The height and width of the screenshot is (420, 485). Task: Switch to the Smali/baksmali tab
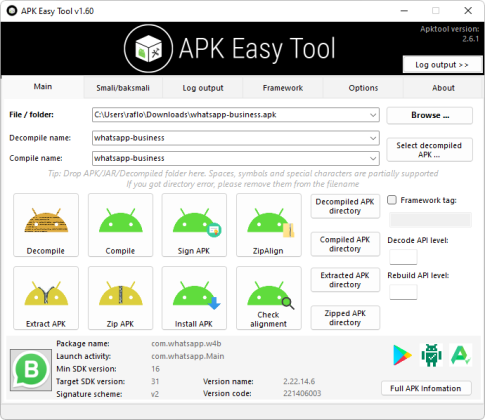(123, 88)
